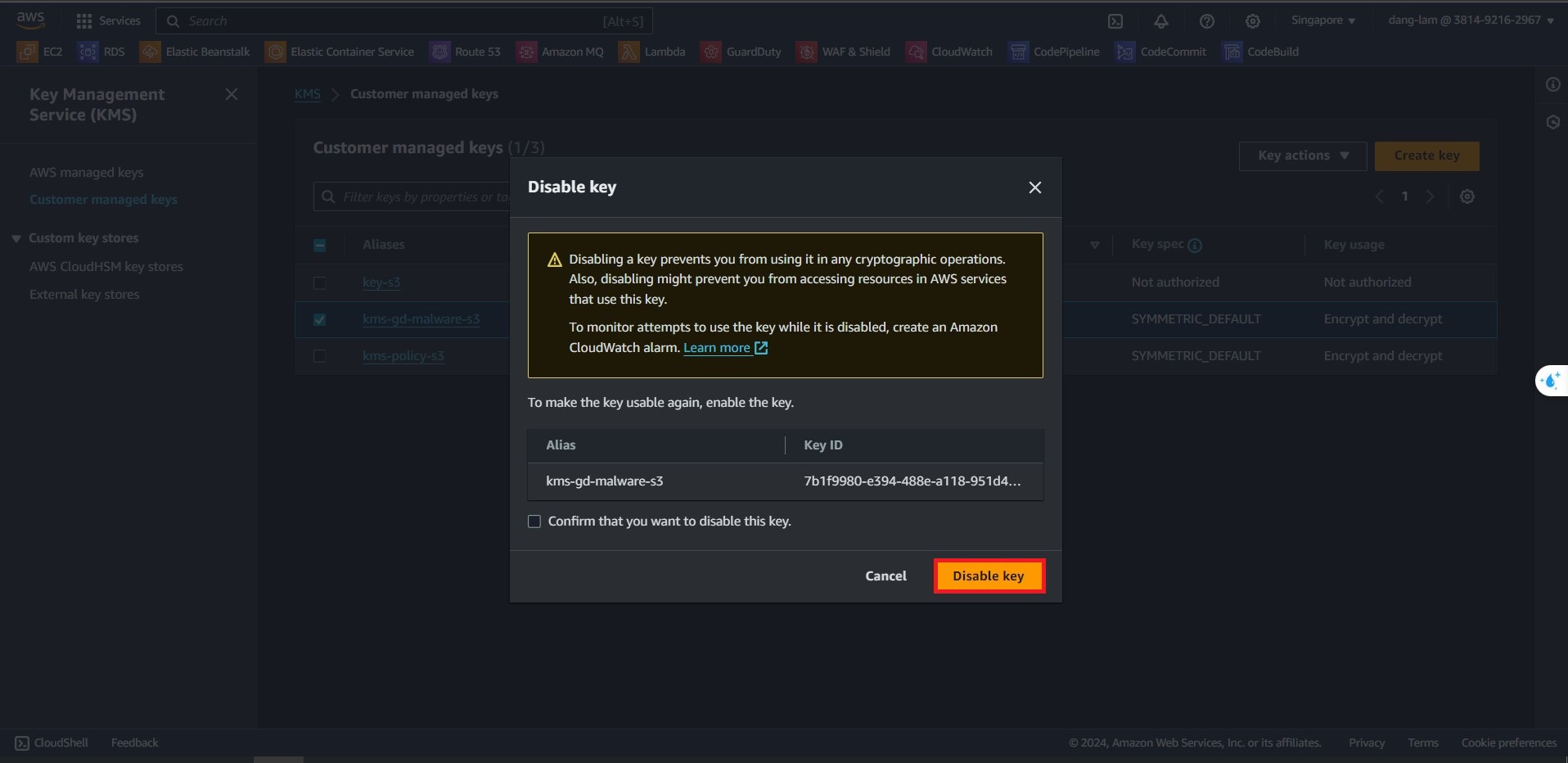1568x763 pixels.
Task: Open the notifications bell
Action: 1160,21
